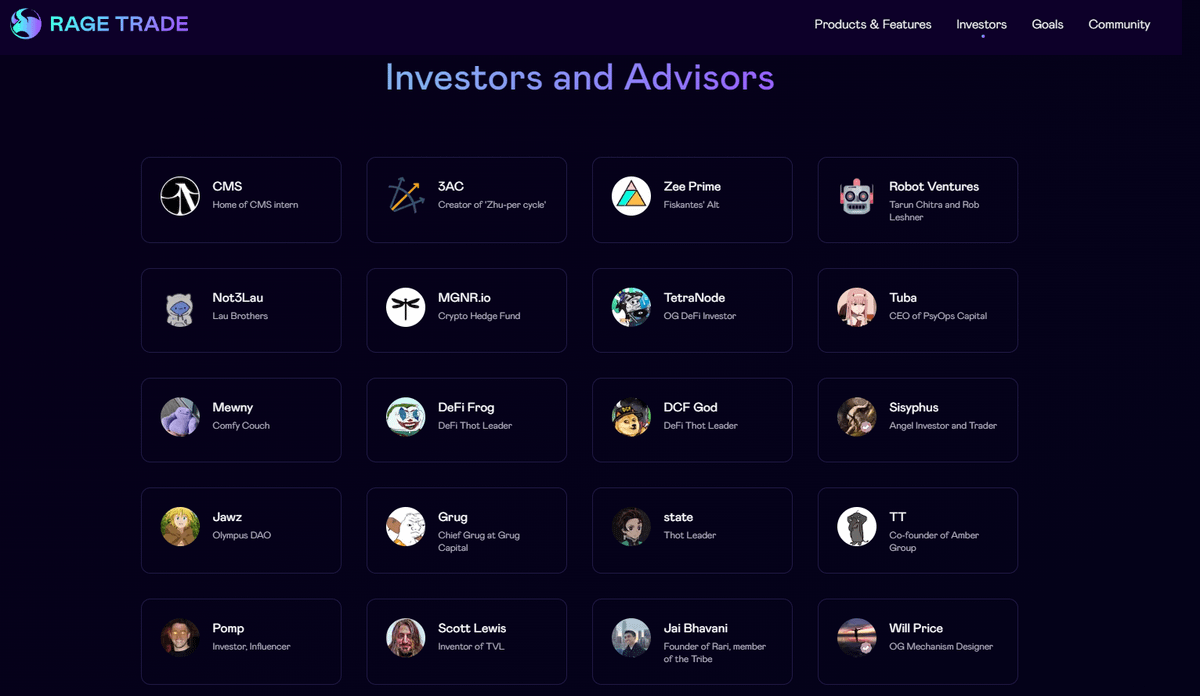Viewport: 1200px width, 696px height.
Task: Navigate to the Community section
Action: pos(1119,24)
